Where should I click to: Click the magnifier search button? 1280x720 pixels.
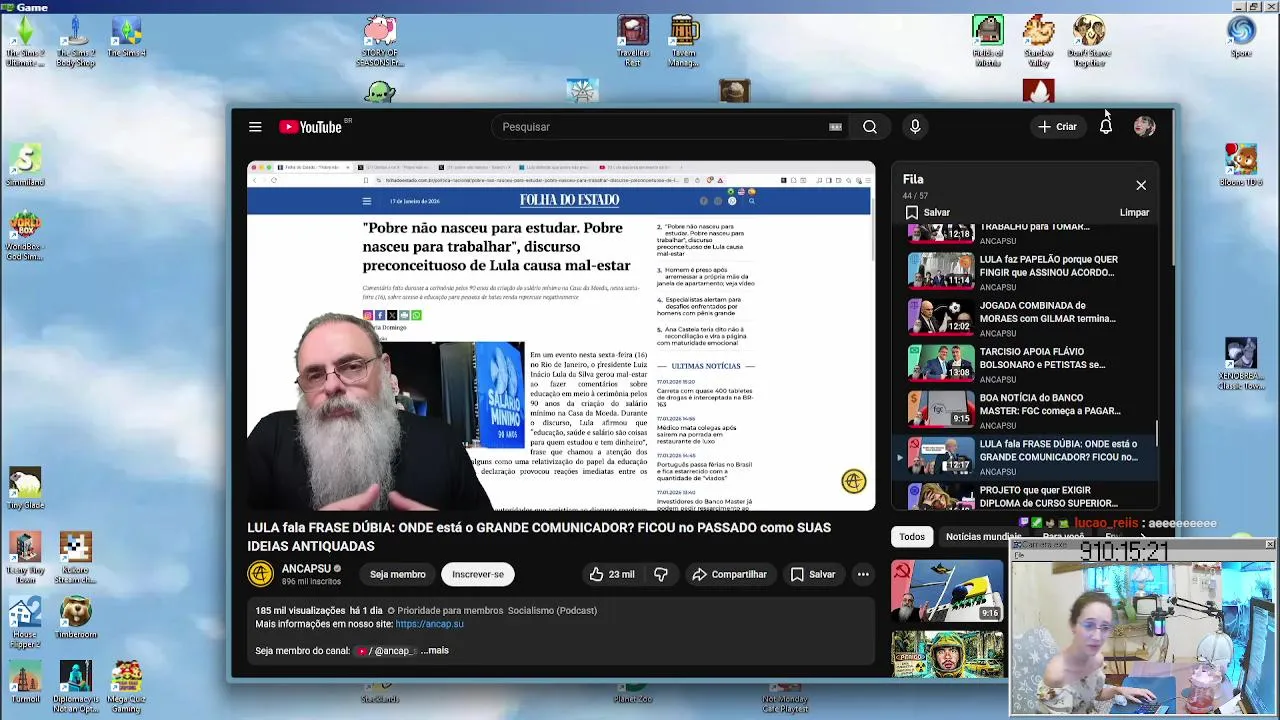tap(870, 127)
